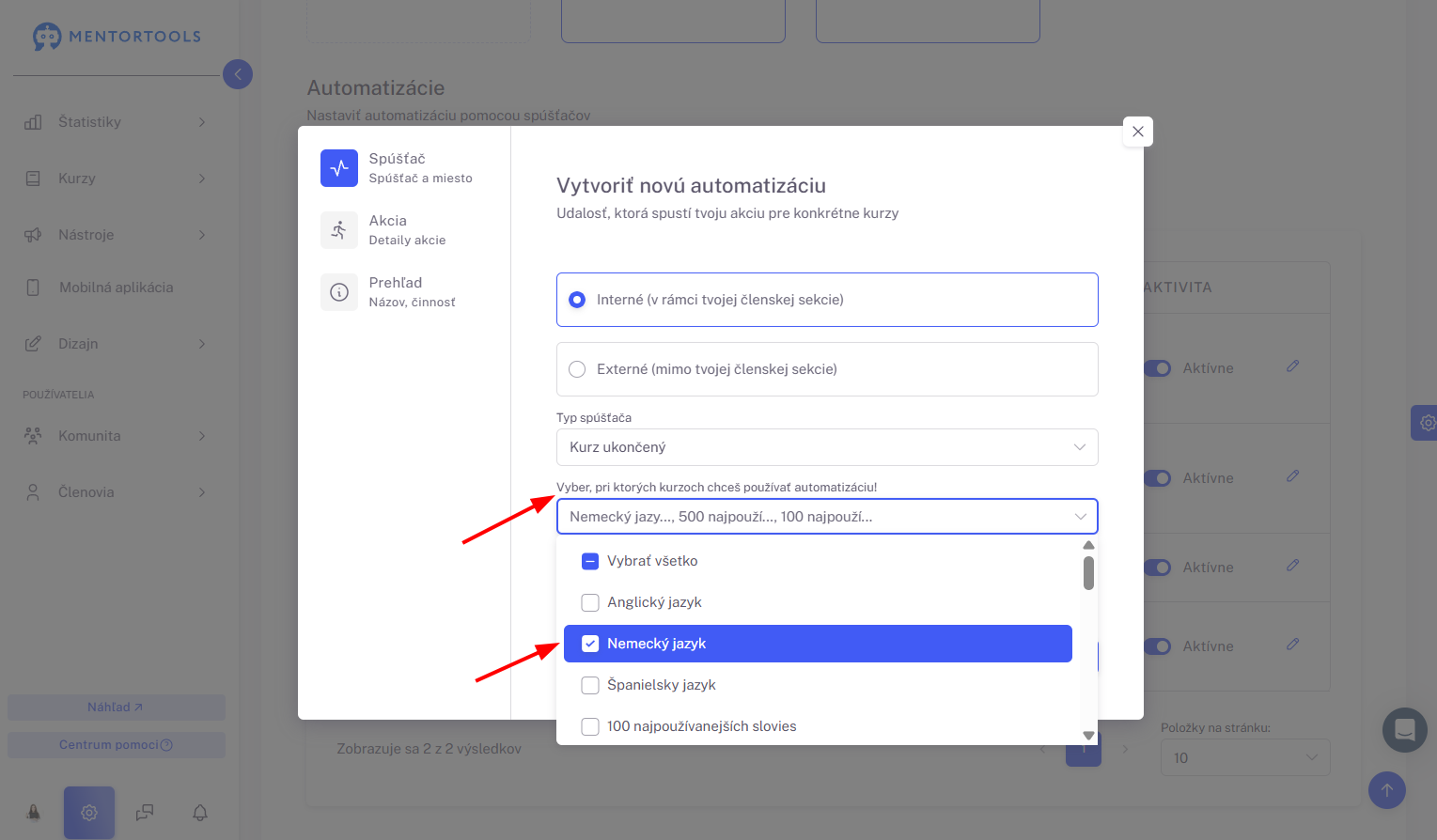The image size is (1437, 840).
Task: Edit the first Aktívne automation pencil icon
Action: click(1293, 366)
